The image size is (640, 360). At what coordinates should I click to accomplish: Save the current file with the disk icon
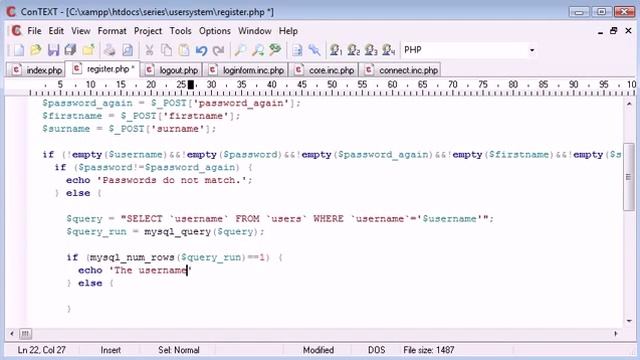coord(53,50)
